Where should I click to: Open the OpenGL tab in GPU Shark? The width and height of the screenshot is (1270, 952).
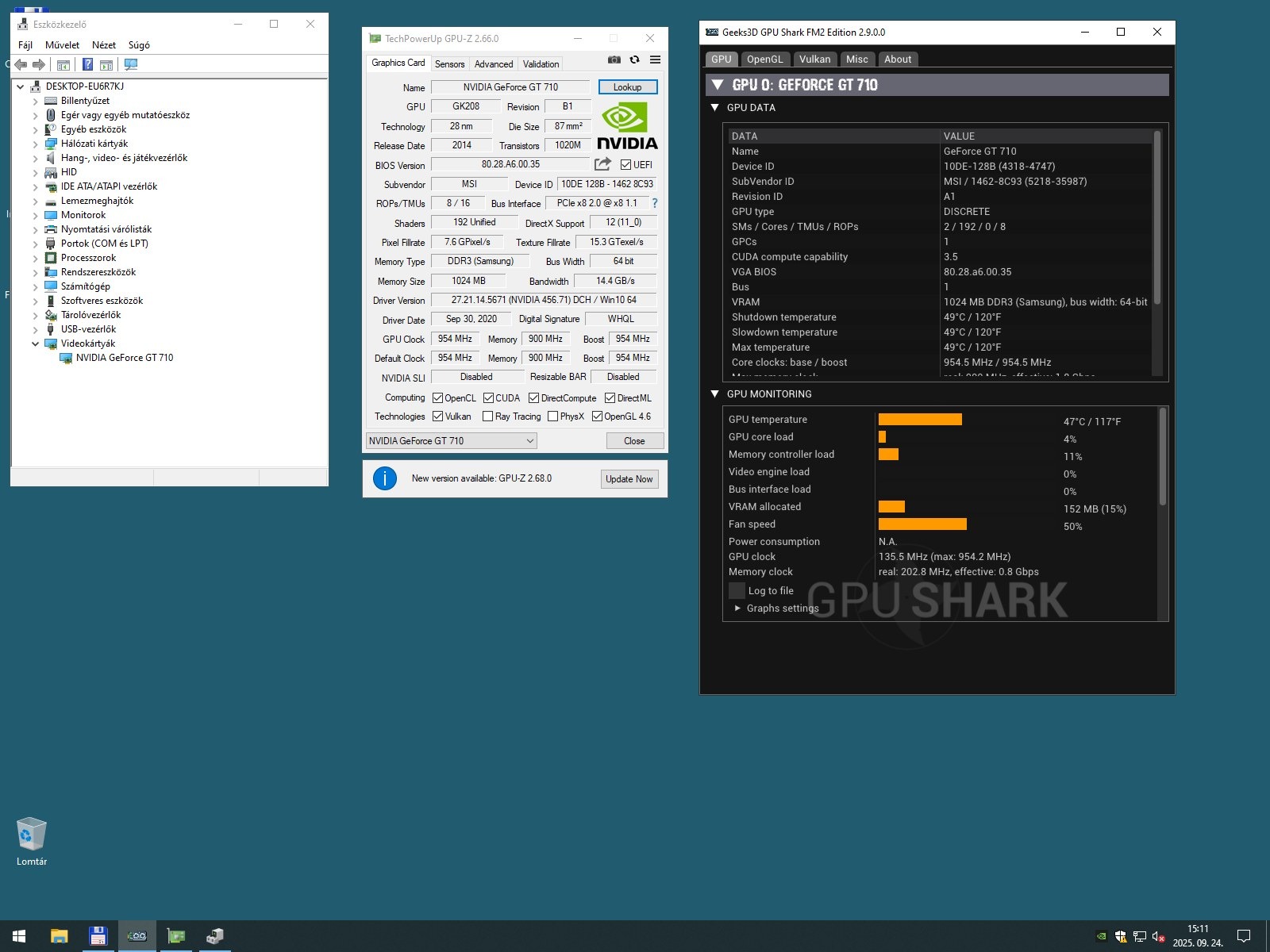pos(765,59)
